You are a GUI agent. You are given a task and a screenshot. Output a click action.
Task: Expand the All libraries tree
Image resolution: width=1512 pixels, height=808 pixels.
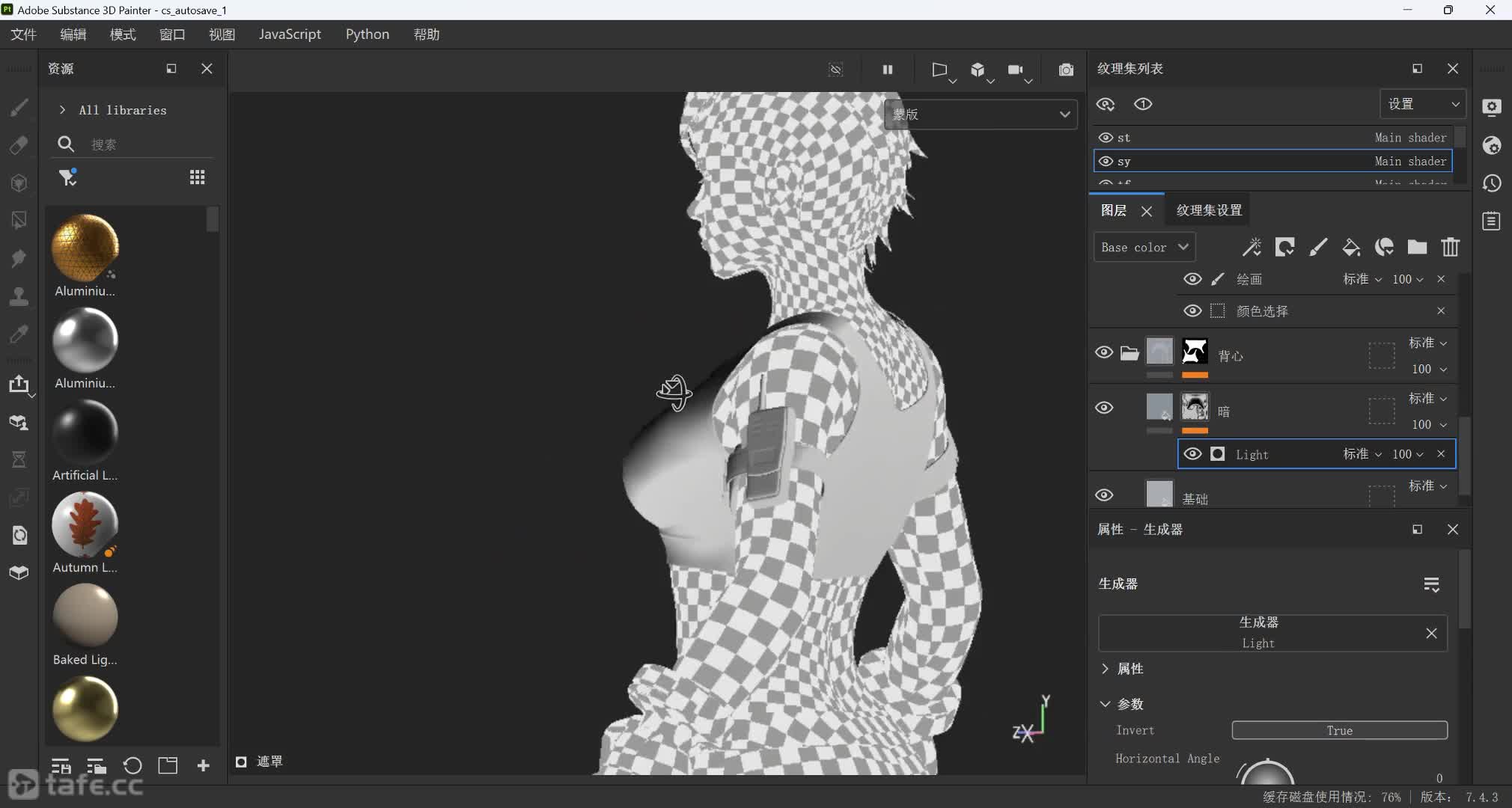tap(62, 110)
